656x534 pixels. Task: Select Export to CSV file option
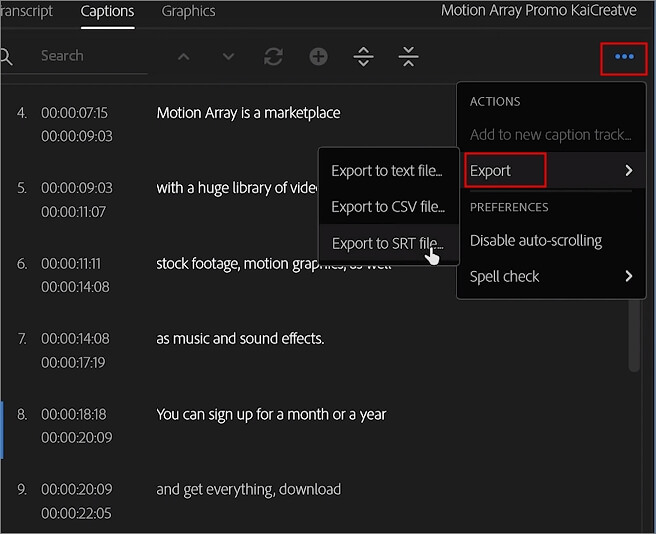click(x=388, y=207)
